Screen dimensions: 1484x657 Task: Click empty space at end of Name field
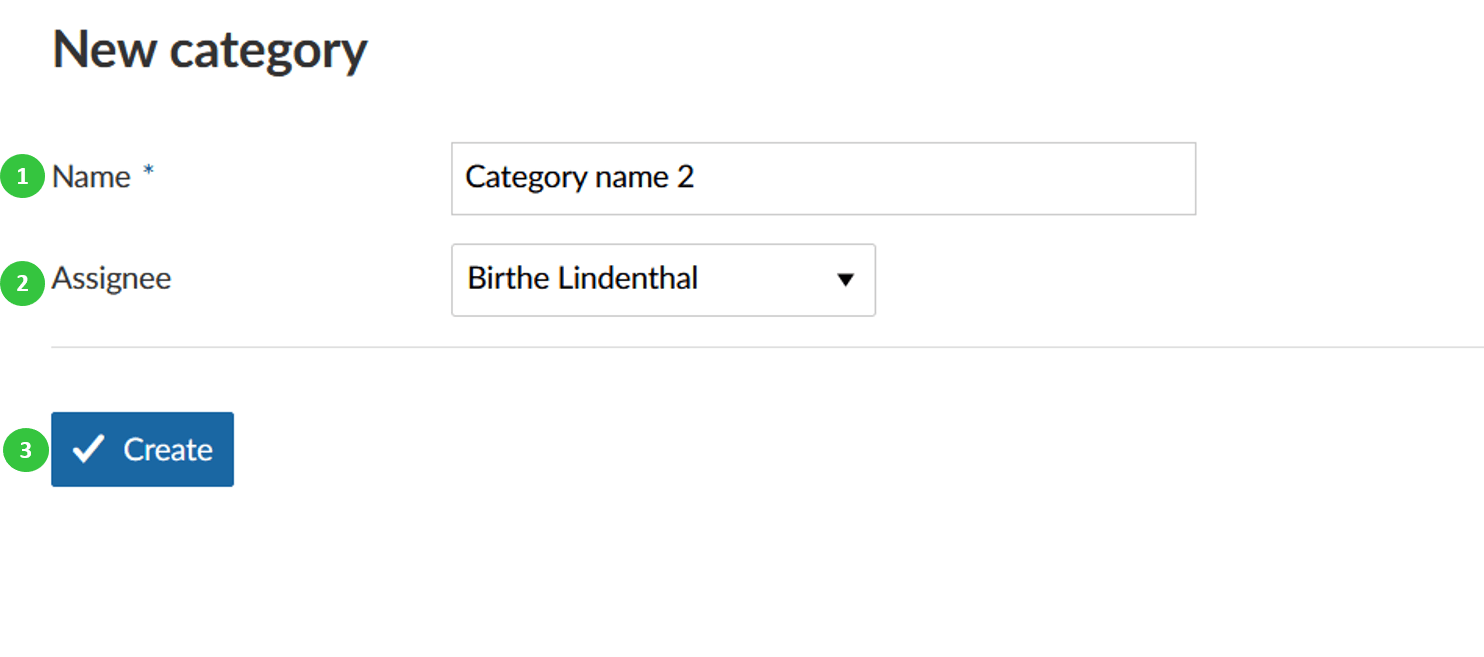(x=1000, y=178)
